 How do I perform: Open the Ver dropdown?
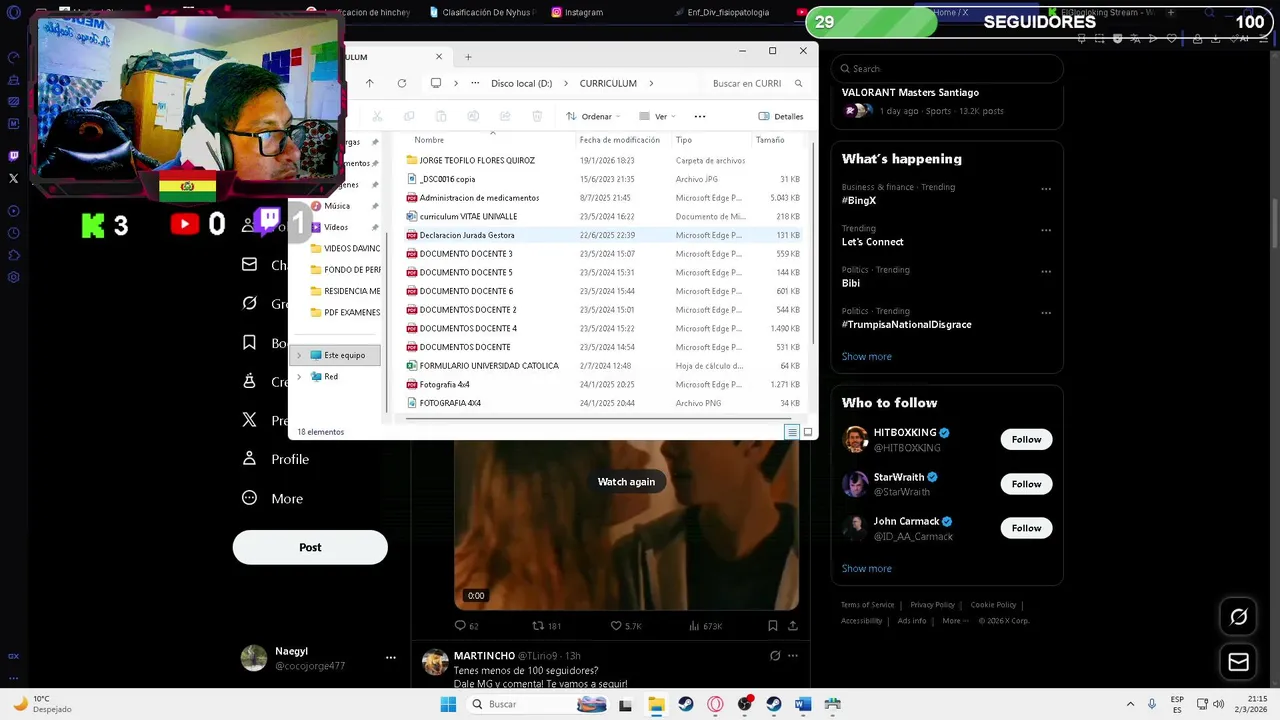point(657,116)
